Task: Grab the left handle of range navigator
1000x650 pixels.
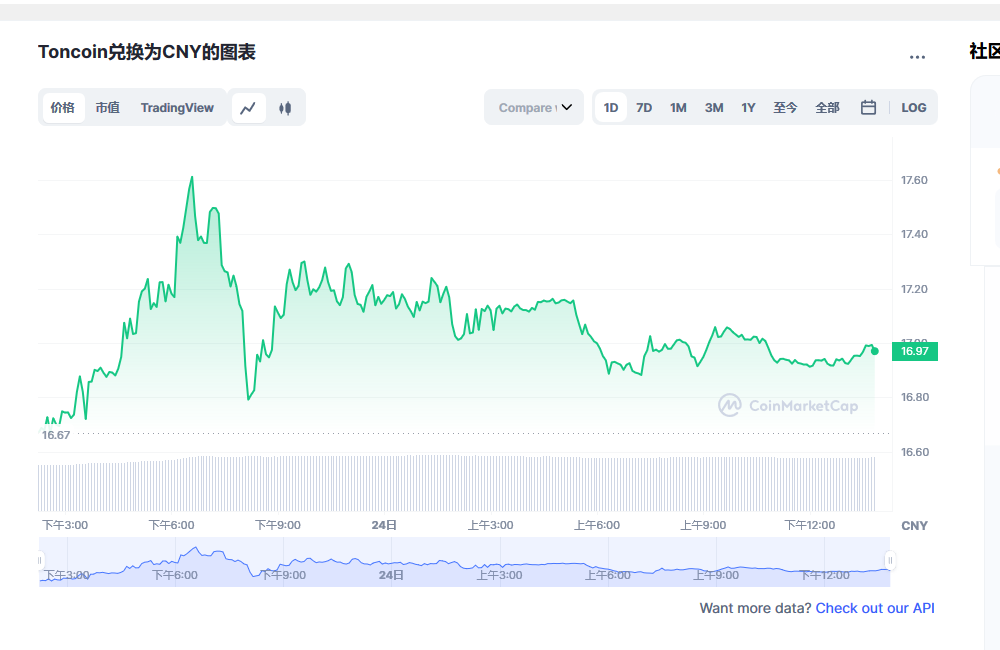Action: coord(40,561)
